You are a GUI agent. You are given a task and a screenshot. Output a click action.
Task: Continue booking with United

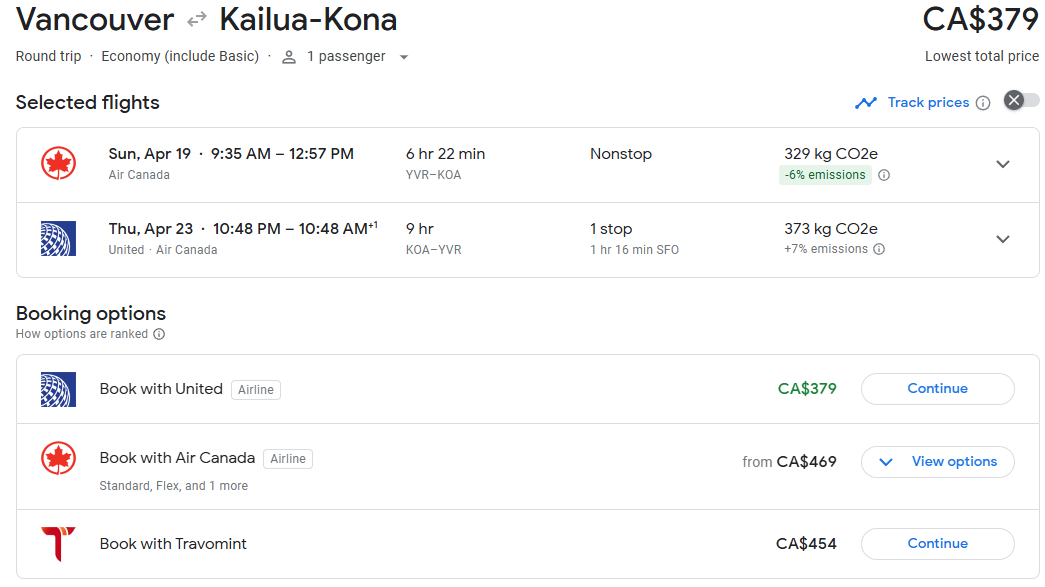tap(937, 389)
